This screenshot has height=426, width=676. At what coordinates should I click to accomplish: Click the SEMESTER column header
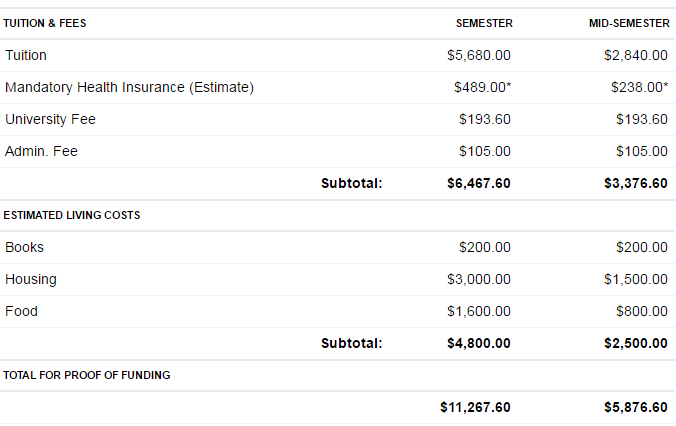(x=484, y=23)
